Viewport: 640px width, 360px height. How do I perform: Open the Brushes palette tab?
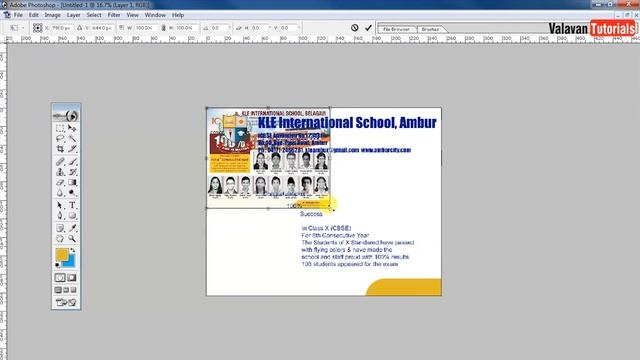430,29
